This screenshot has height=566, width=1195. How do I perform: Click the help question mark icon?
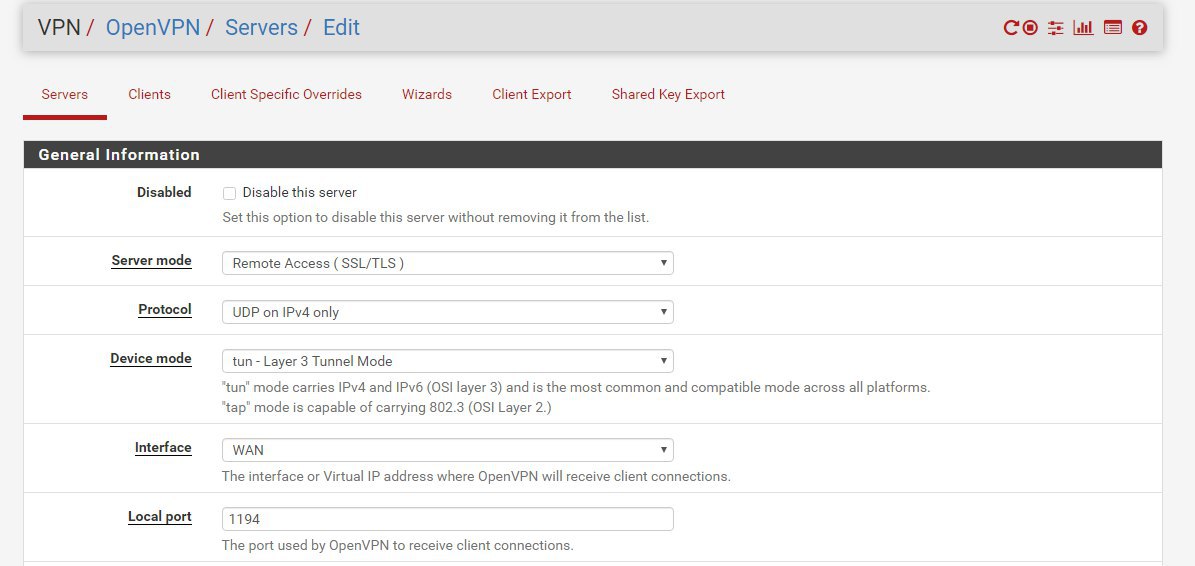[1139, 28]
